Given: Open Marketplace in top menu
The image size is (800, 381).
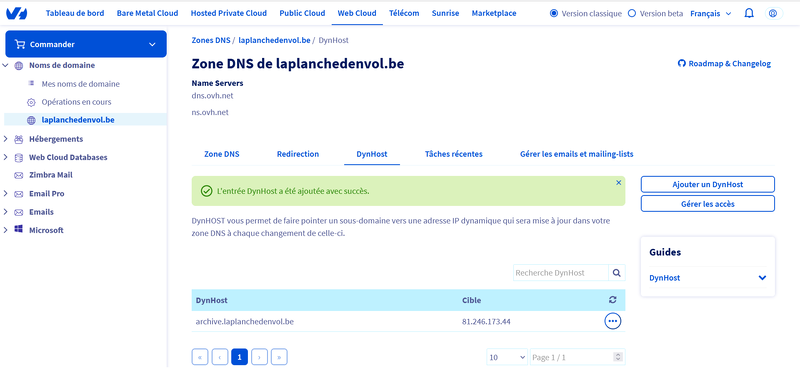Looking at the screenshot, I should 494,13.
